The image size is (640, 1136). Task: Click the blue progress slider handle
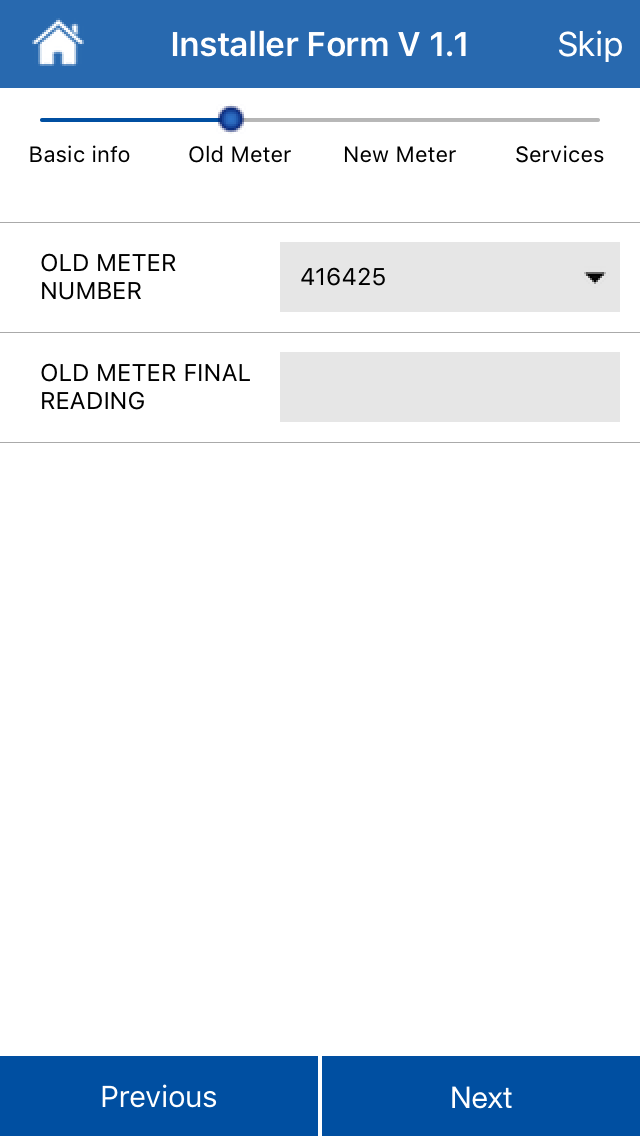(231, 120)
